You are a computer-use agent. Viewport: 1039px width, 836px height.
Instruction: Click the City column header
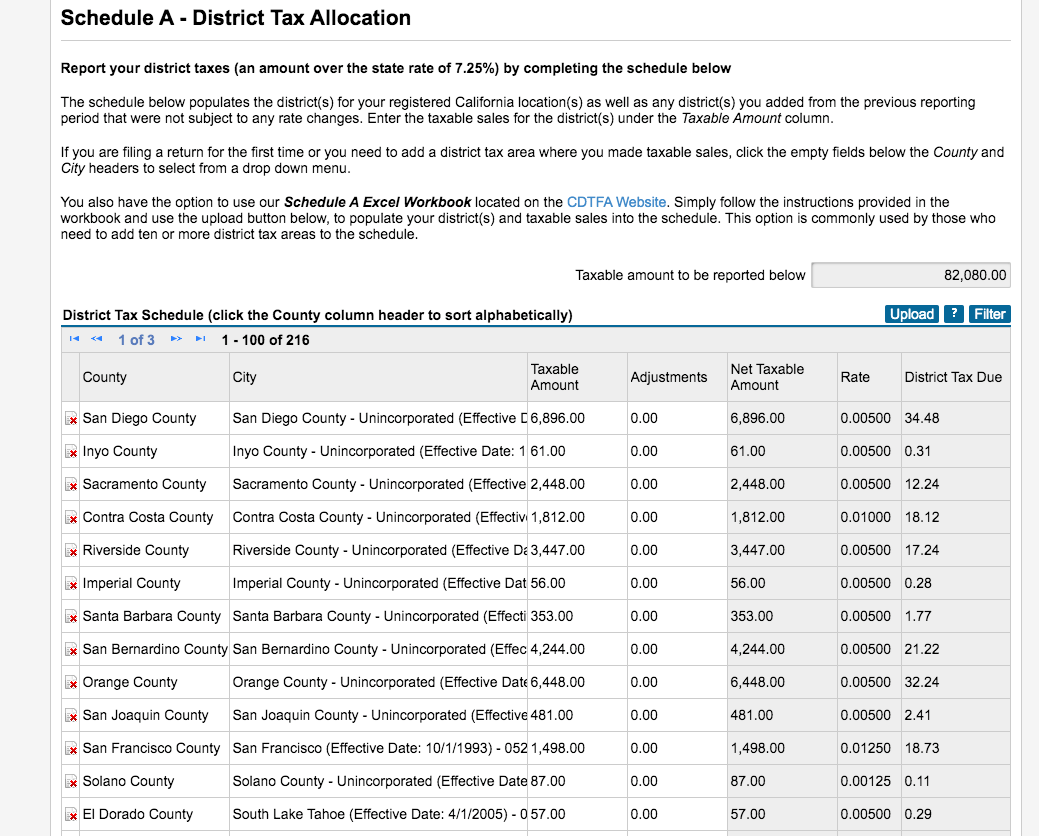pyautogui.click(x=244, y=377)
